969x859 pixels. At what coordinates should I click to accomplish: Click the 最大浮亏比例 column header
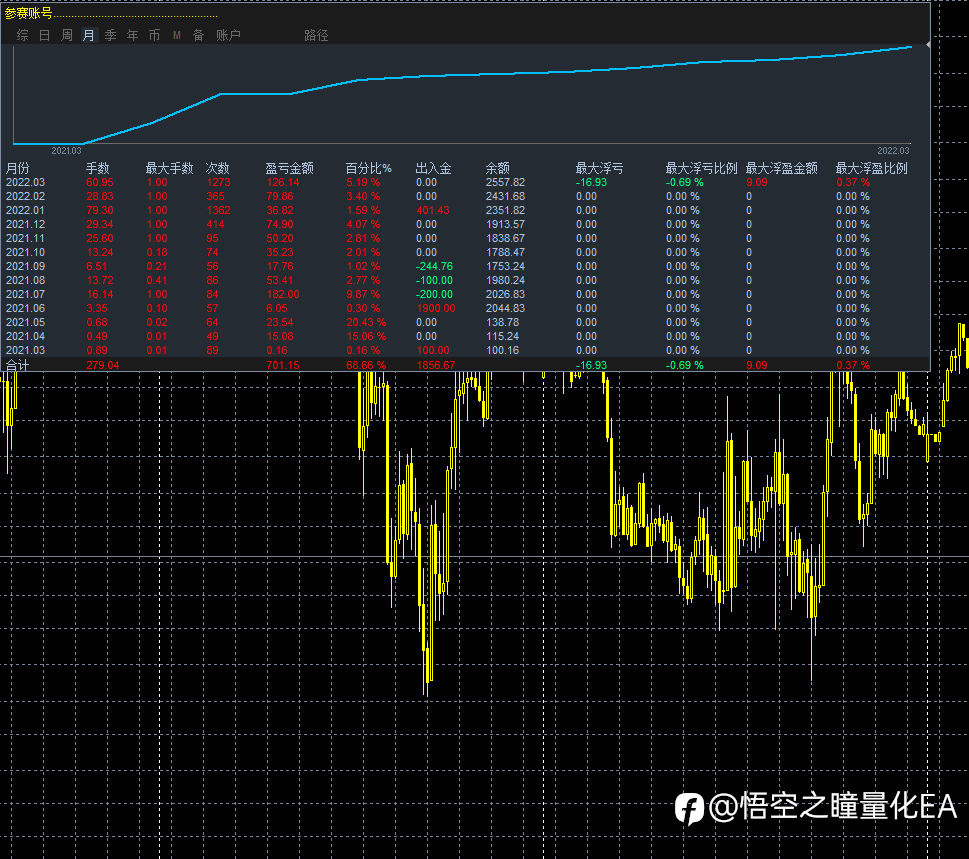(701, 168)
